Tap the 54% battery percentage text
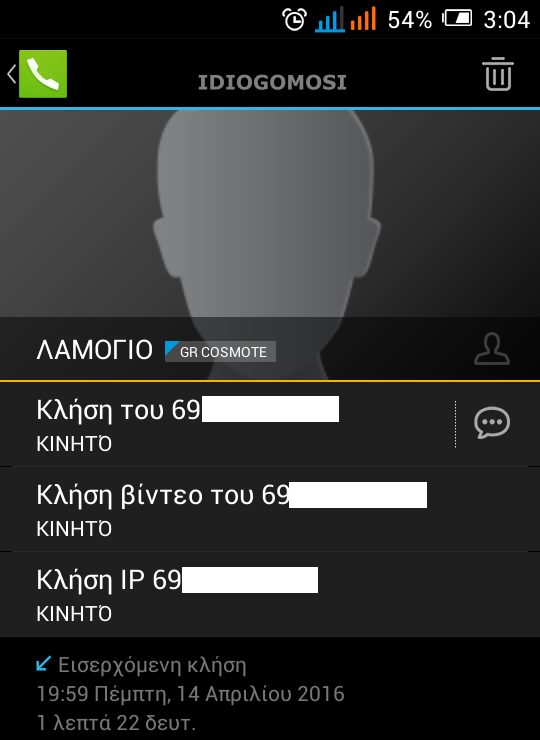 coord(410,20)
